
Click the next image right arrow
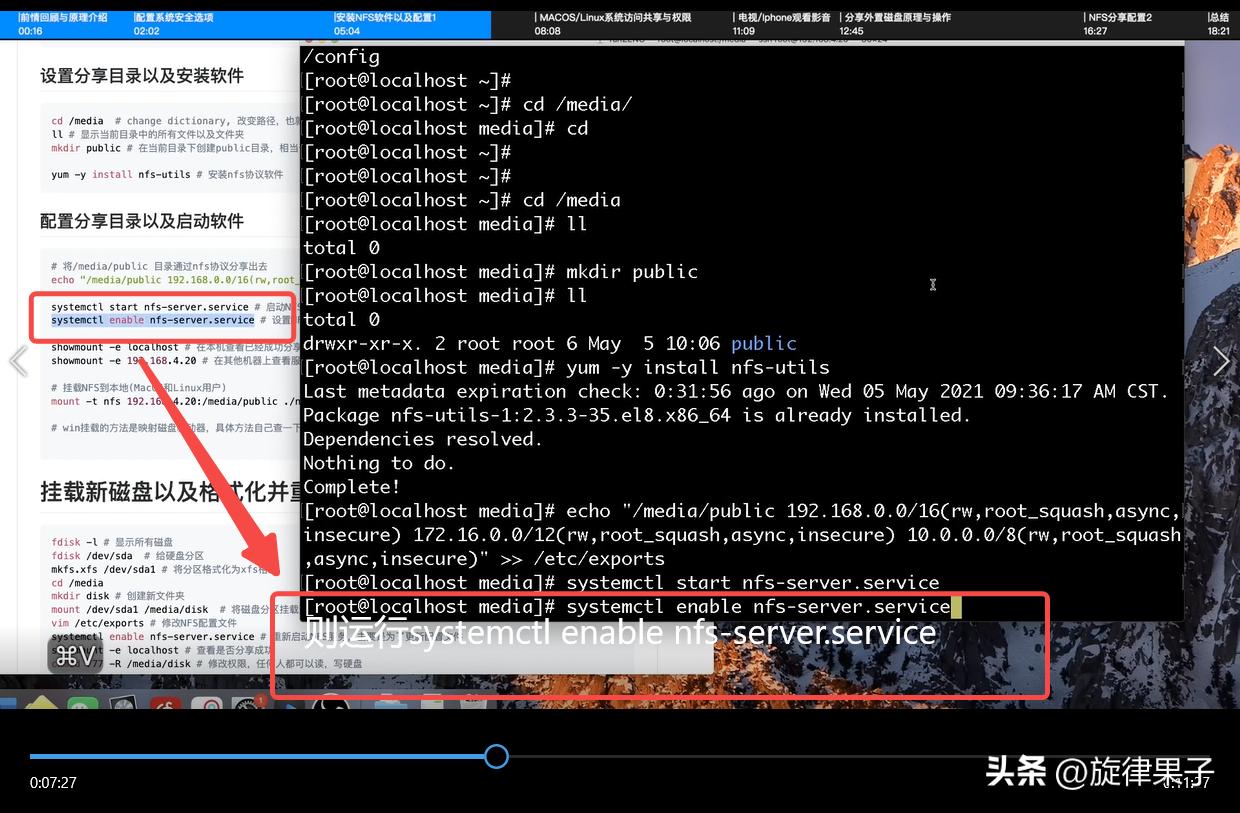point(1221,361)
